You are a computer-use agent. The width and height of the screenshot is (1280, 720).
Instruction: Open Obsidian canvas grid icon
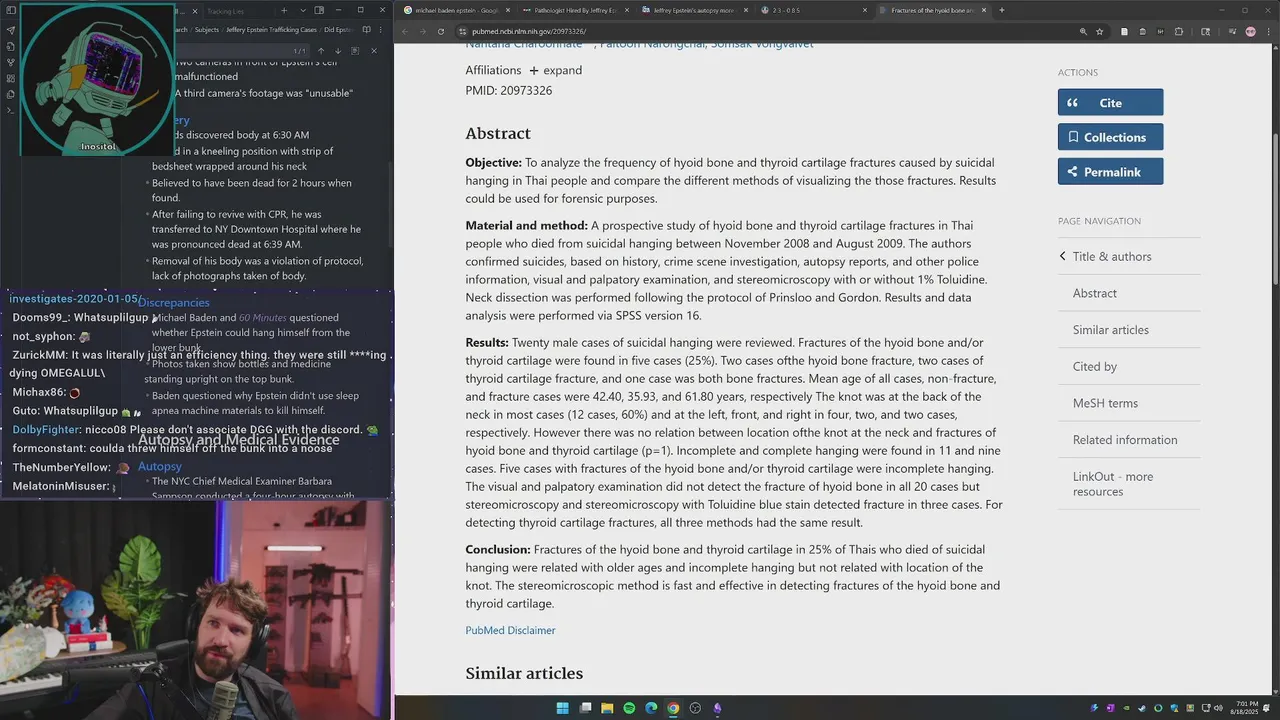11,79
